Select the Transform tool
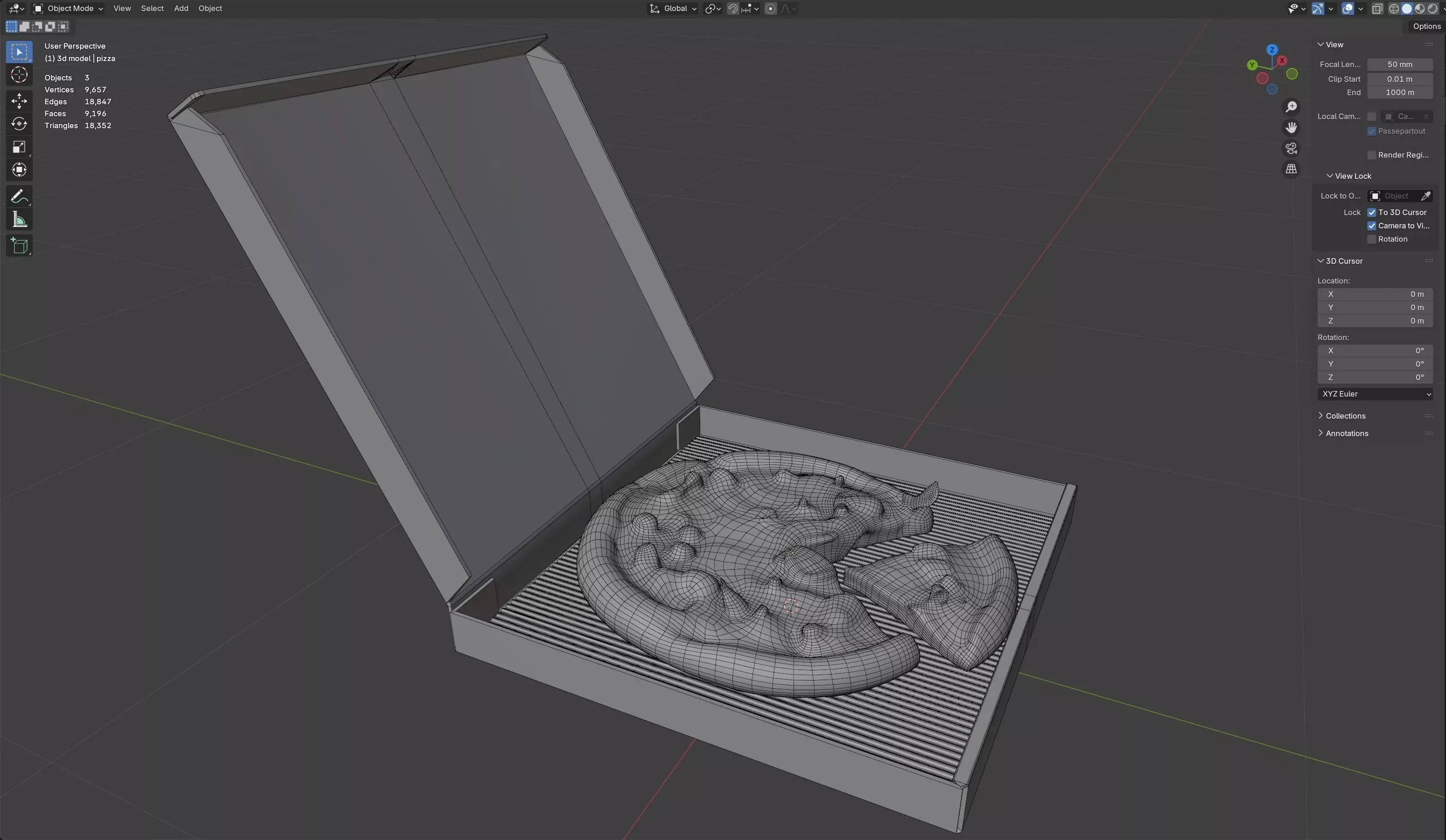The image size is (1446, 840). (x=19, y=170)
